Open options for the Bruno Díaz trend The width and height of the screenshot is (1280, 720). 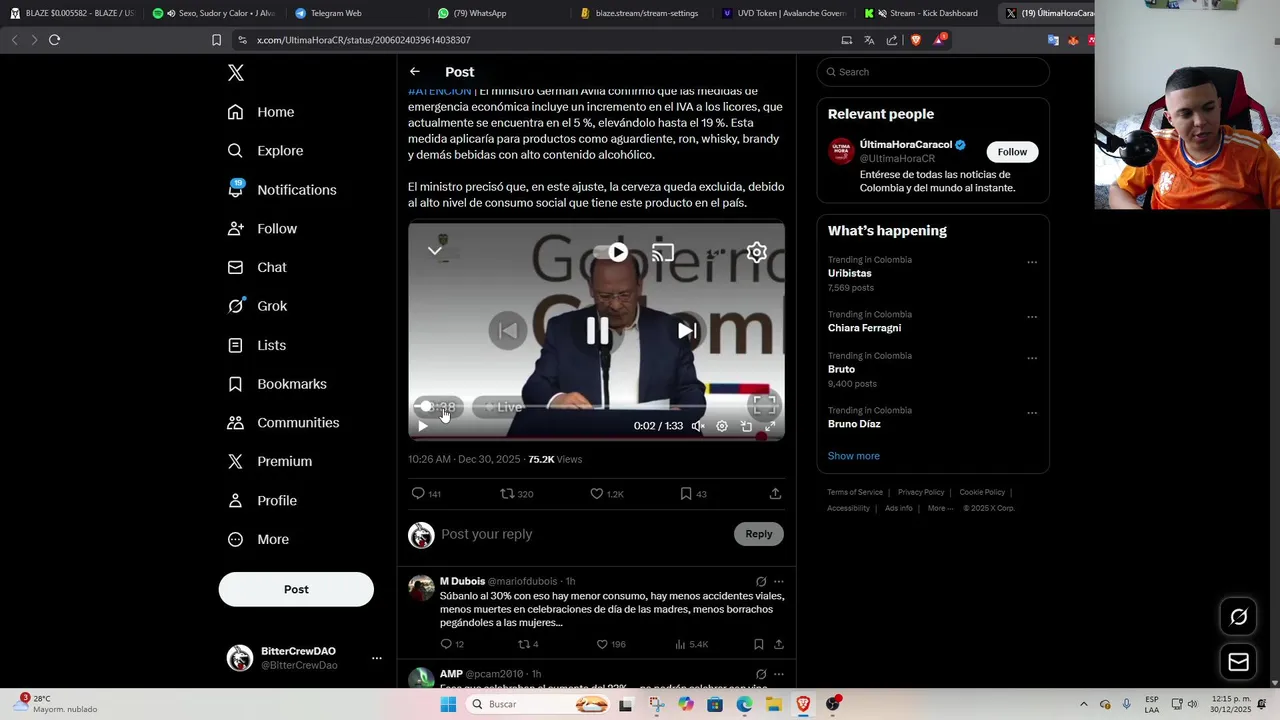tap(1032, 413)
